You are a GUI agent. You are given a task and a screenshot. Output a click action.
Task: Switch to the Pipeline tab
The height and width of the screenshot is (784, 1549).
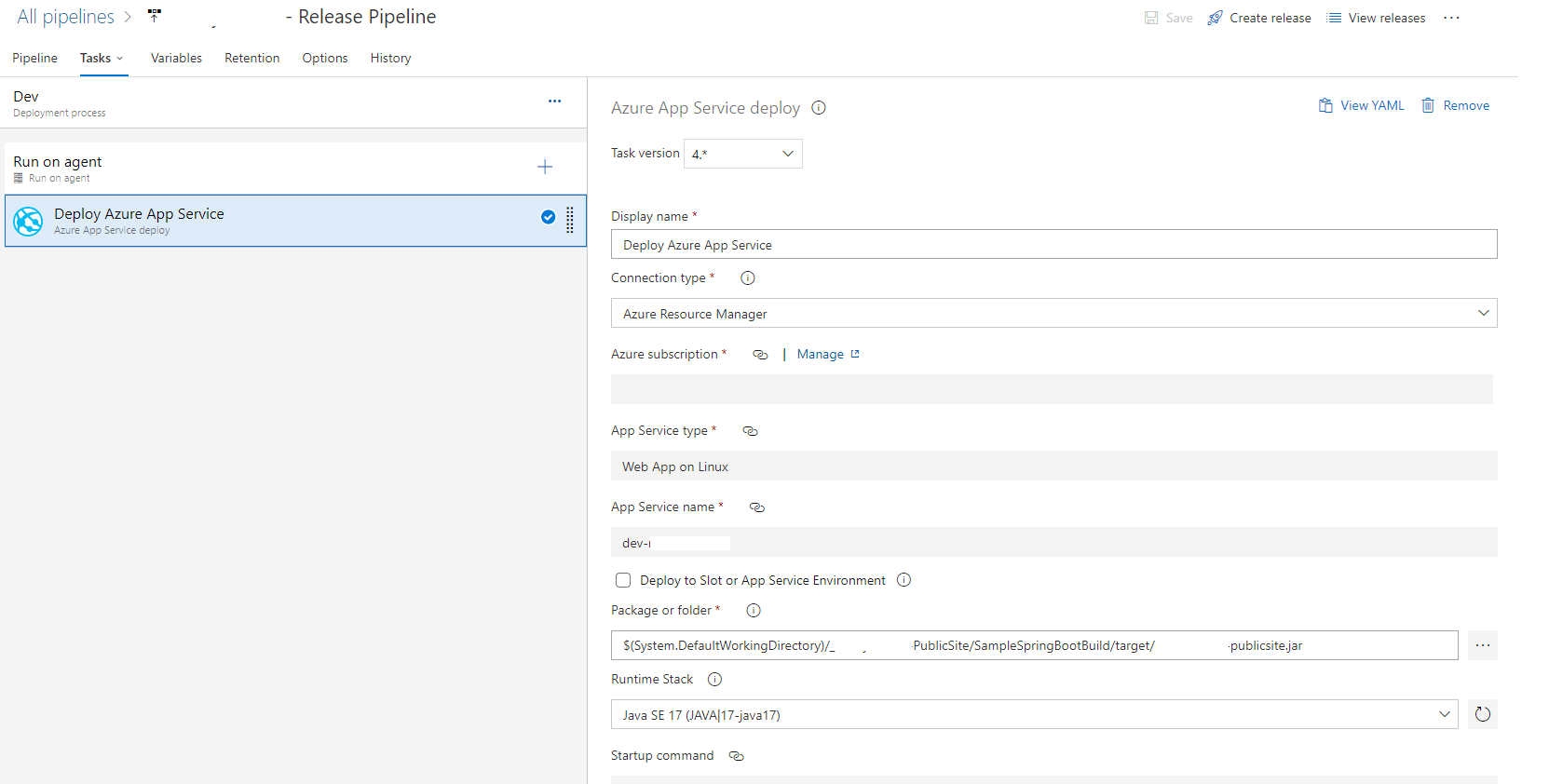coord(34,58)
